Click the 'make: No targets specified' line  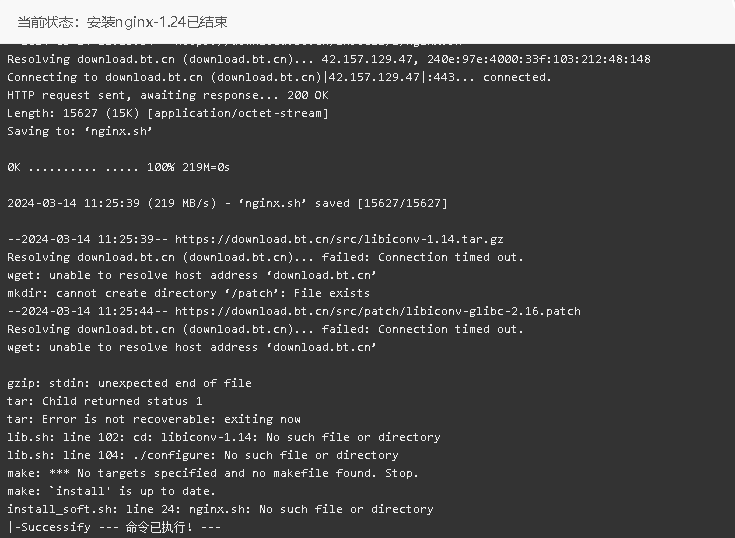(x=212, y=473)
